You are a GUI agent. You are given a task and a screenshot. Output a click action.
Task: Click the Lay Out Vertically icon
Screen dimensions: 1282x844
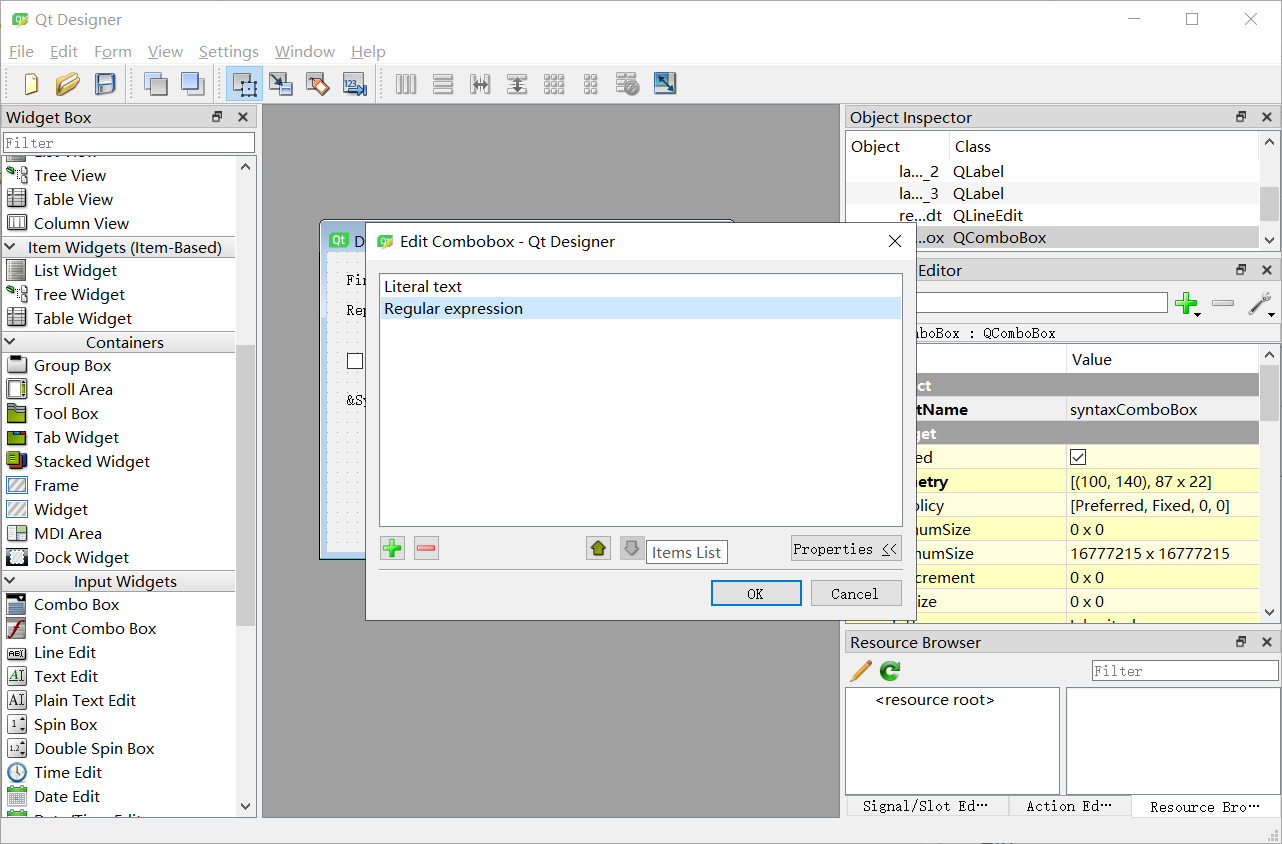[x=443, y=84]
